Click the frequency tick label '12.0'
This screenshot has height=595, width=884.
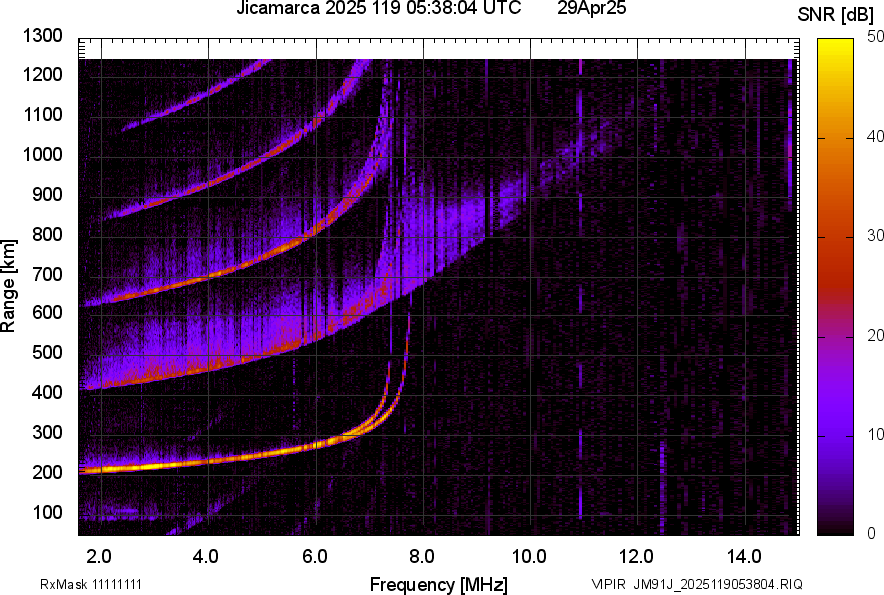pyautogui.click(x=637, y=557)
